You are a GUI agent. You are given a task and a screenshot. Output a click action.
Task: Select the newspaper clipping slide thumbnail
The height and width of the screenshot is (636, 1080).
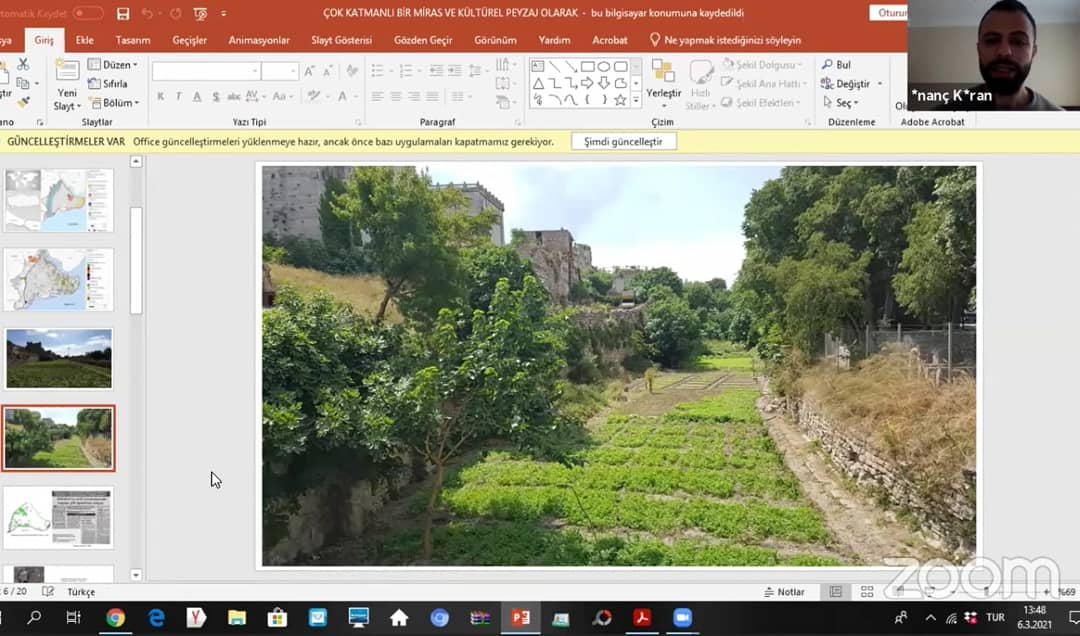tap(59, 517)
